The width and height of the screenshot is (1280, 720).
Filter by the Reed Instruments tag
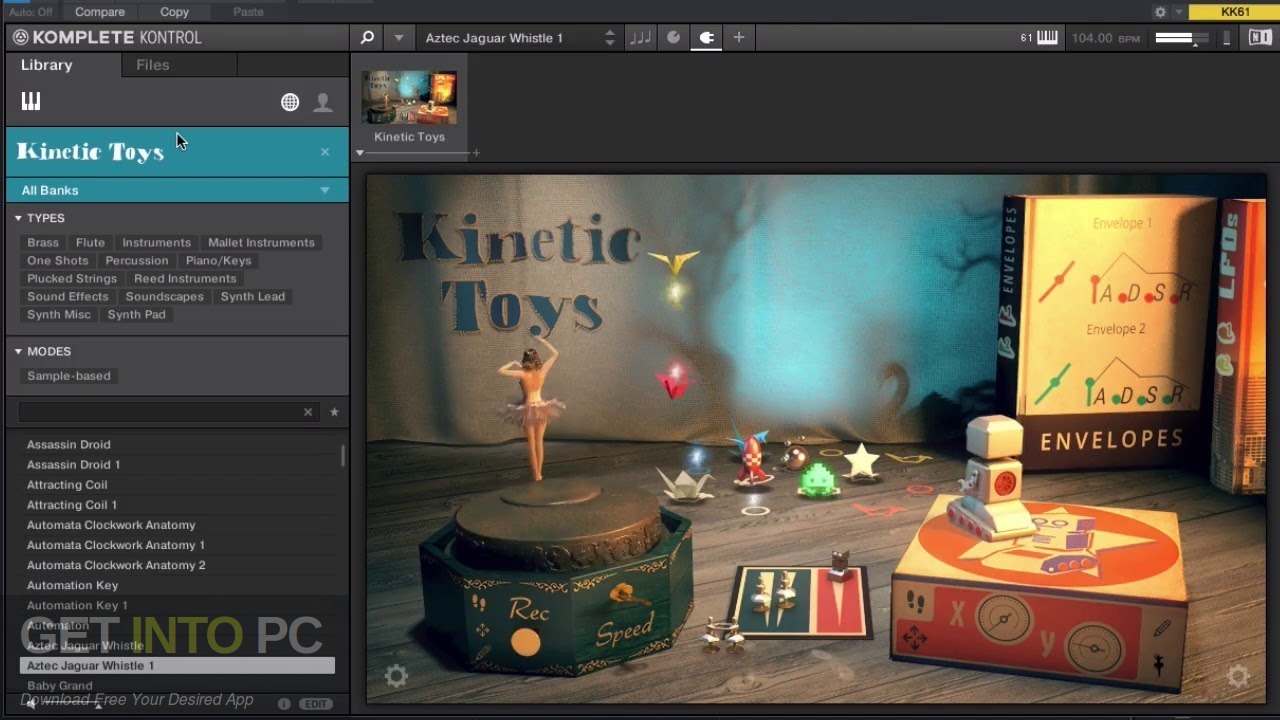185,278
